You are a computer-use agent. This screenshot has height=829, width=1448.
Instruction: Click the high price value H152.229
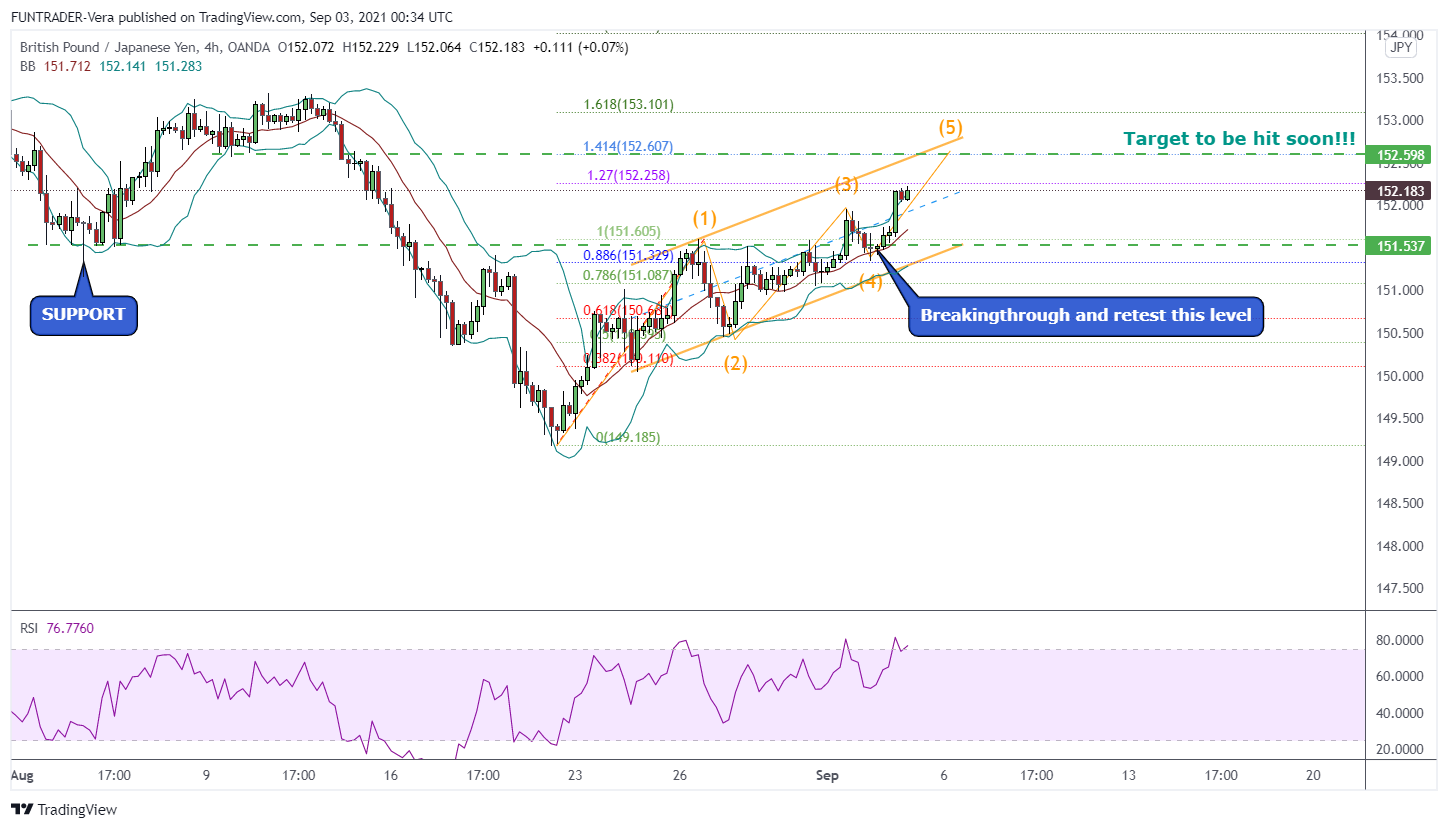pyautogui.click(x=372, y=47)
